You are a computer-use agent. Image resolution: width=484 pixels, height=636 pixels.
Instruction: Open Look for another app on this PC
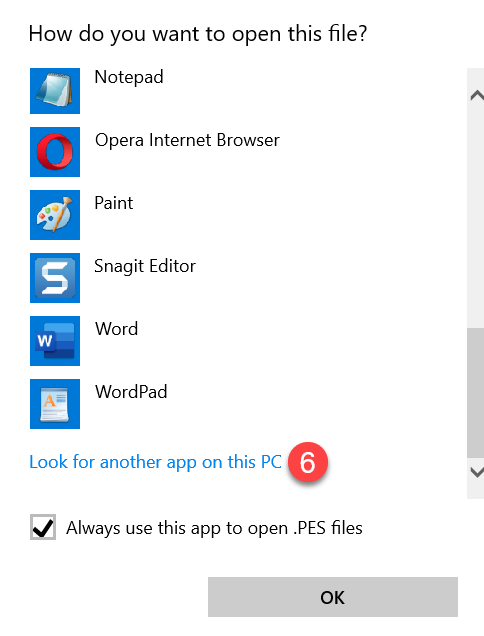(x=155, y=462)
